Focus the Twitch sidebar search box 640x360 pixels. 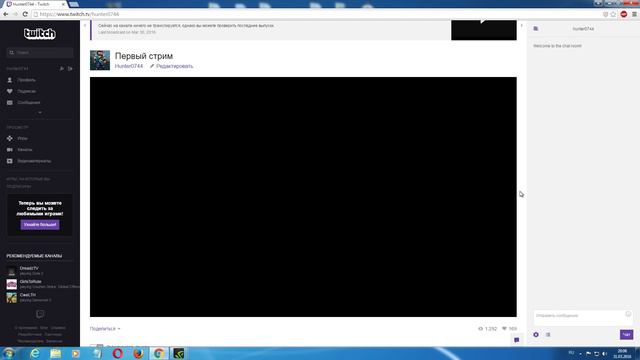[40, 53]
